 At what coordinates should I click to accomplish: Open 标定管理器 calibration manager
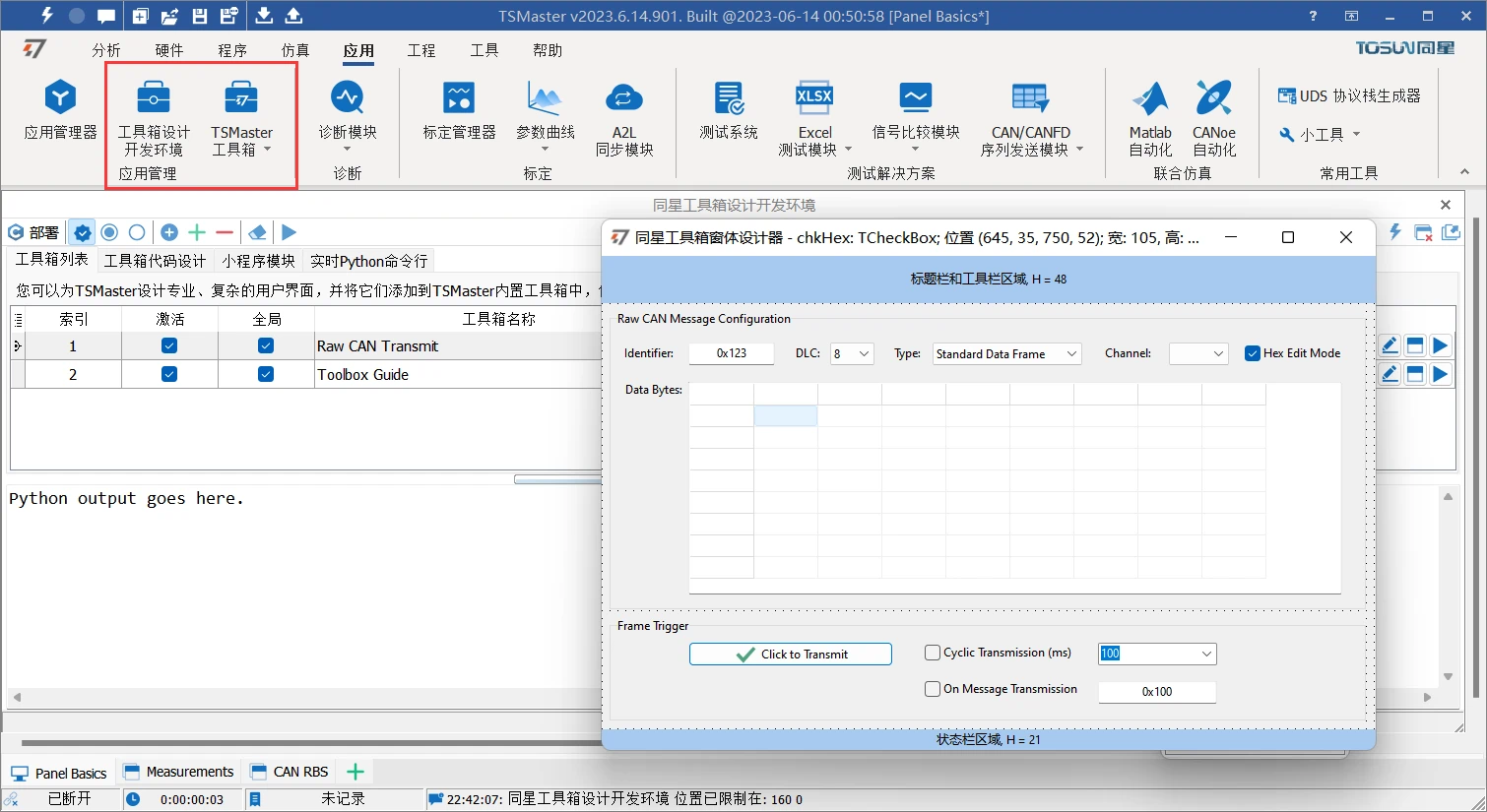(x=459, y=110)
